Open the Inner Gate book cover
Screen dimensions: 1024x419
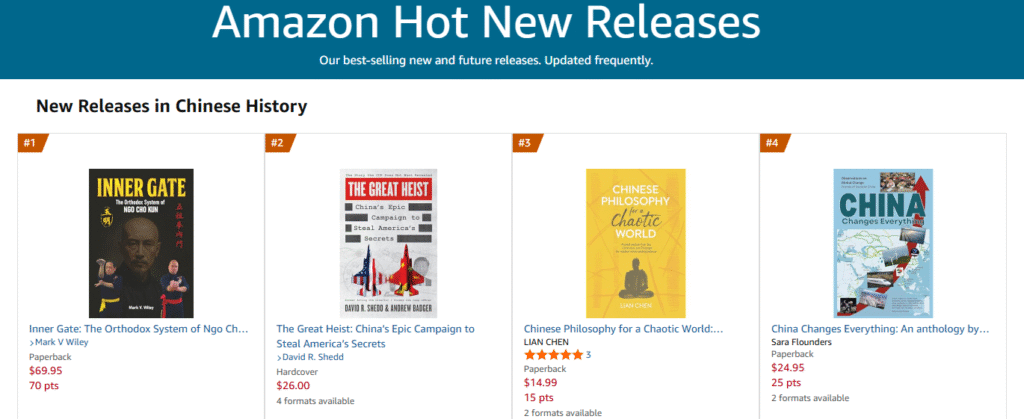pyautogui.click(x=141, y=243)
